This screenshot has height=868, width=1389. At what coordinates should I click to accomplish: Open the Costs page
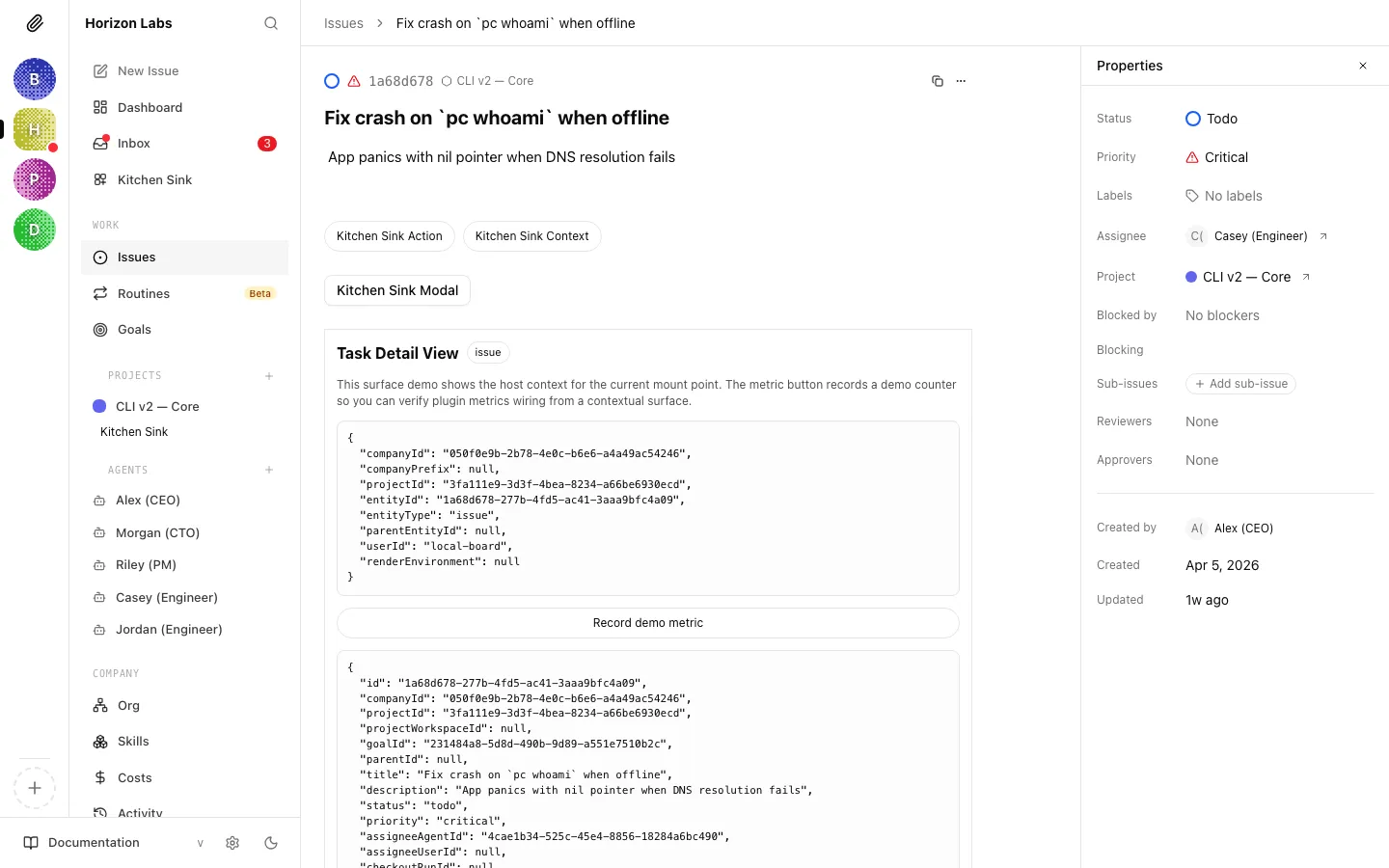[184, 778]
